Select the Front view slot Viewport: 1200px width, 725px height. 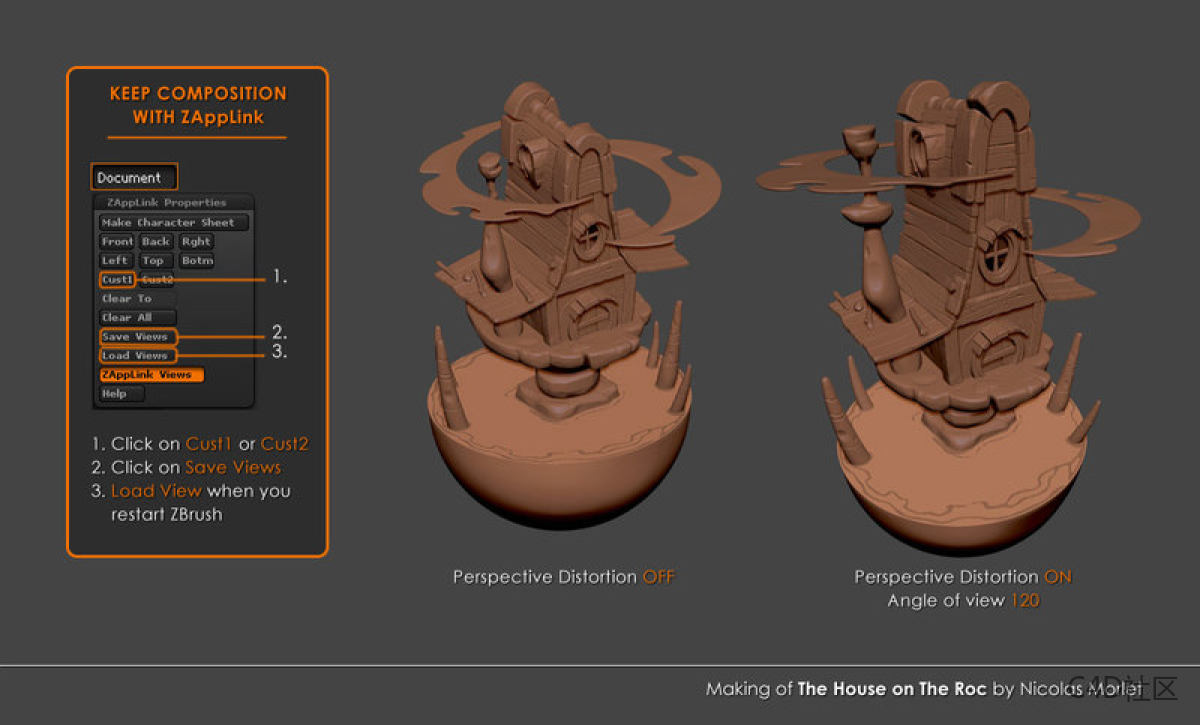point(117,242)
